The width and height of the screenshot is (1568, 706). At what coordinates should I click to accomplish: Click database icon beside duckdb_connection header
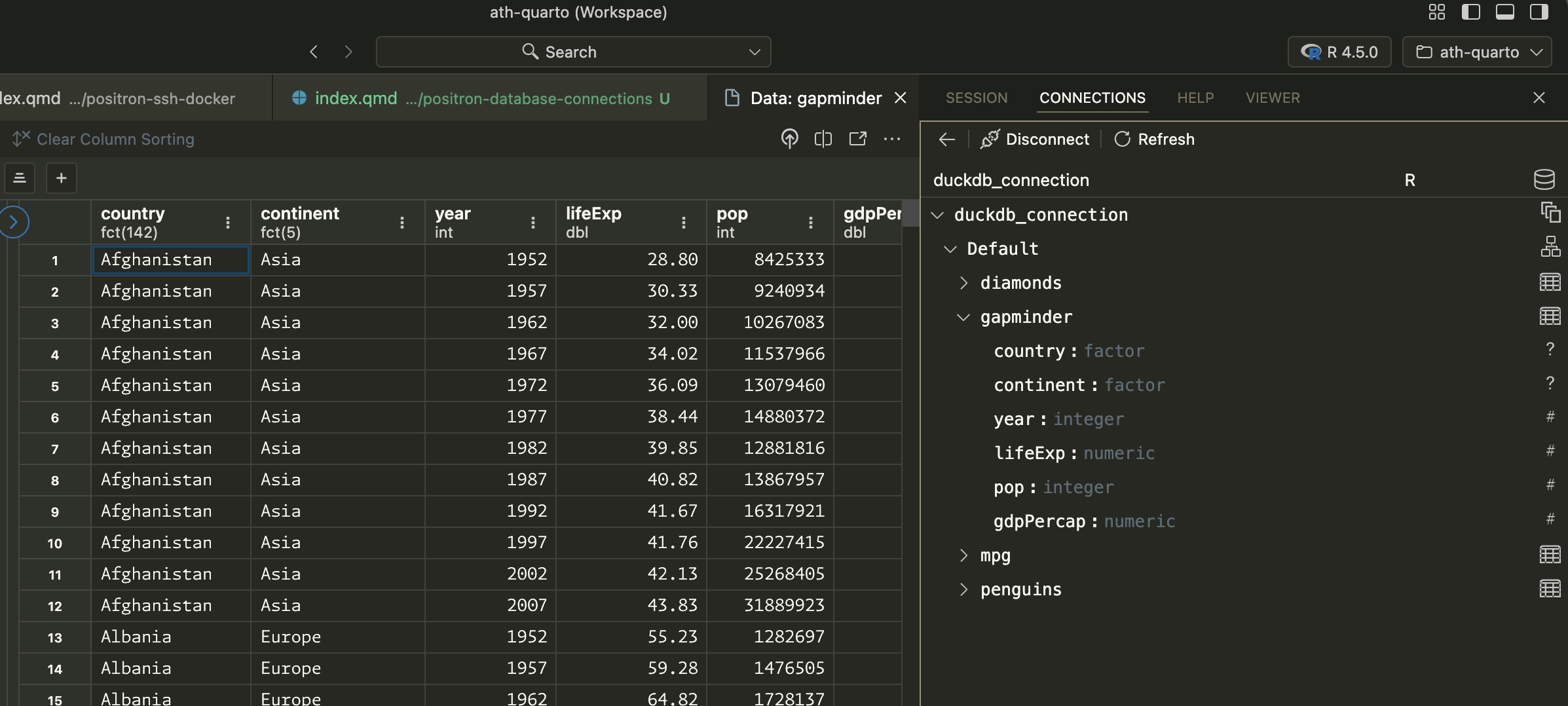pyautogui.click(x=1544, y=179)
